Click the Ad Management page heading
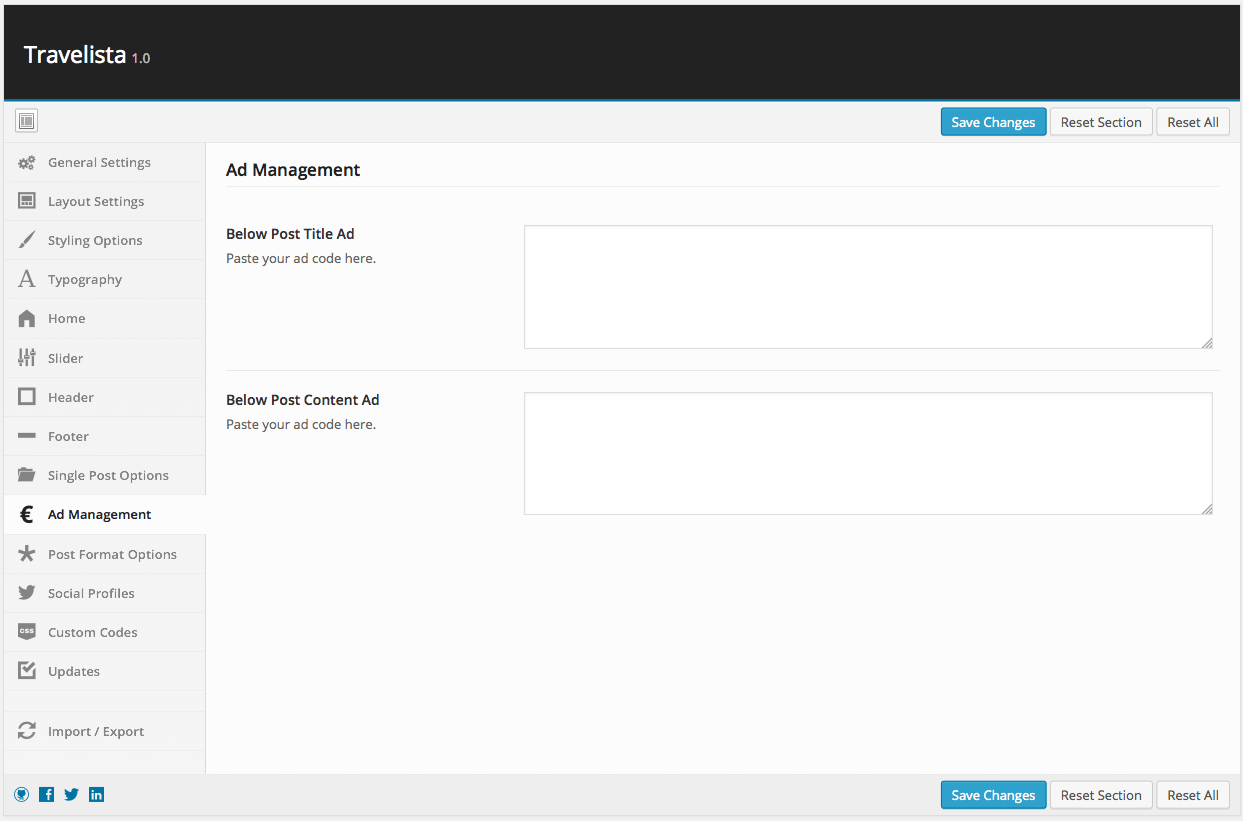 point(293,170)
